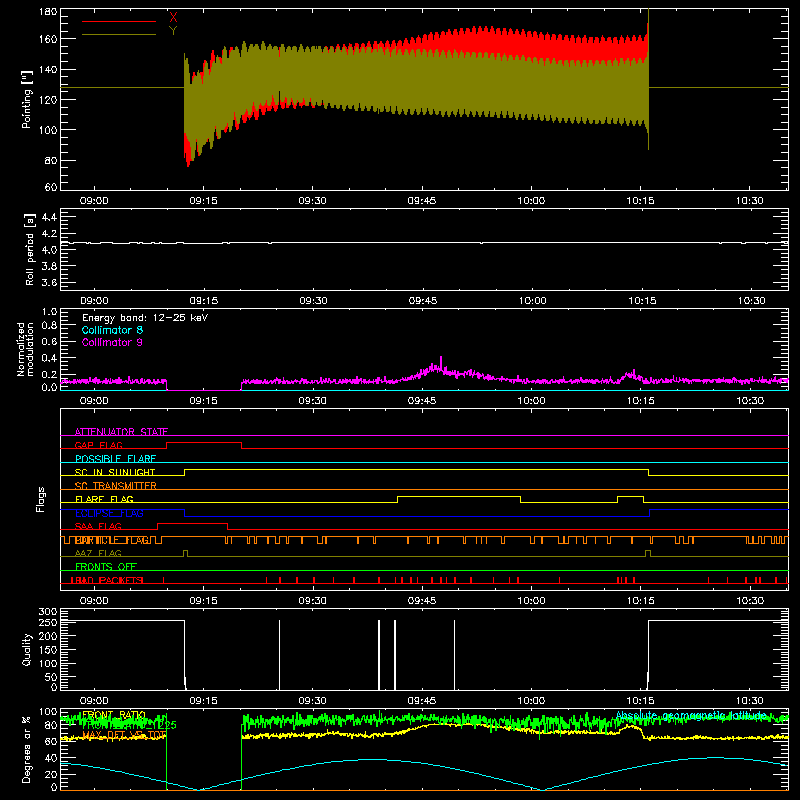Click the Collimator 8 legend label

coord(112,330)
